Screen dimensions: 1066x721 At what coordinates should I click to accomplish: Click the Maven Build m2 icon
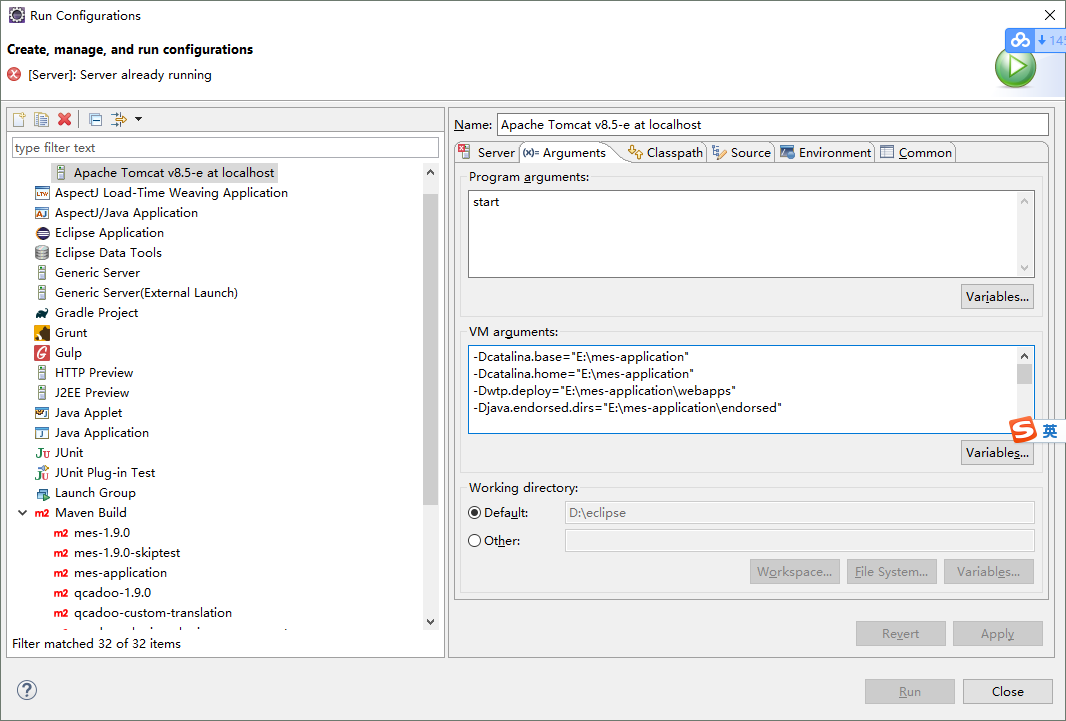point(42,513)
